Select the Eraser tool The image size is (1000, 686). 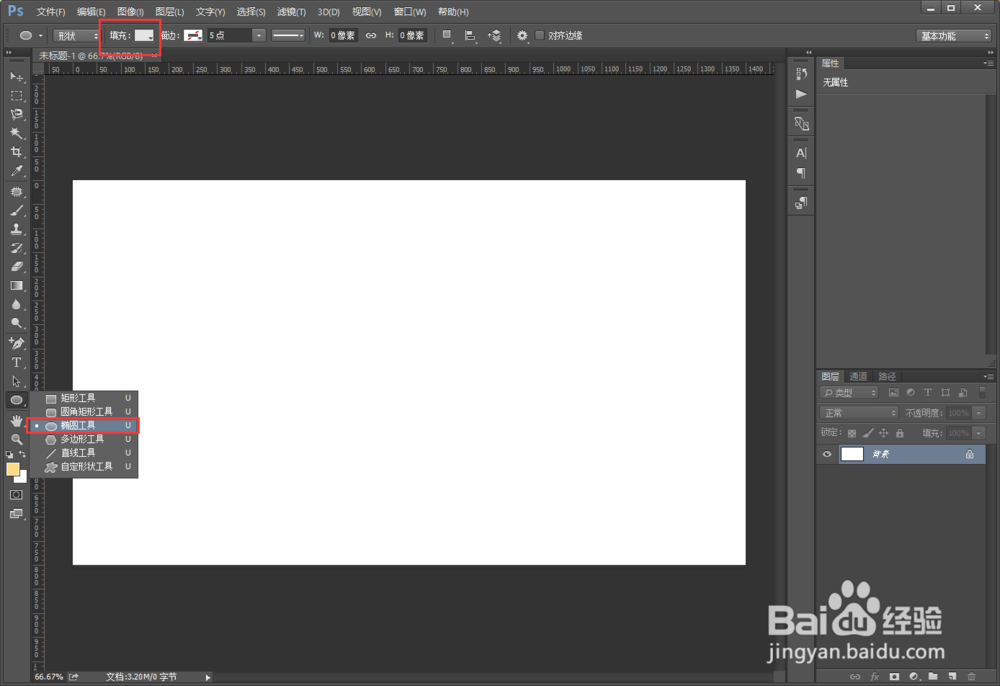click(x=16, y=266)
